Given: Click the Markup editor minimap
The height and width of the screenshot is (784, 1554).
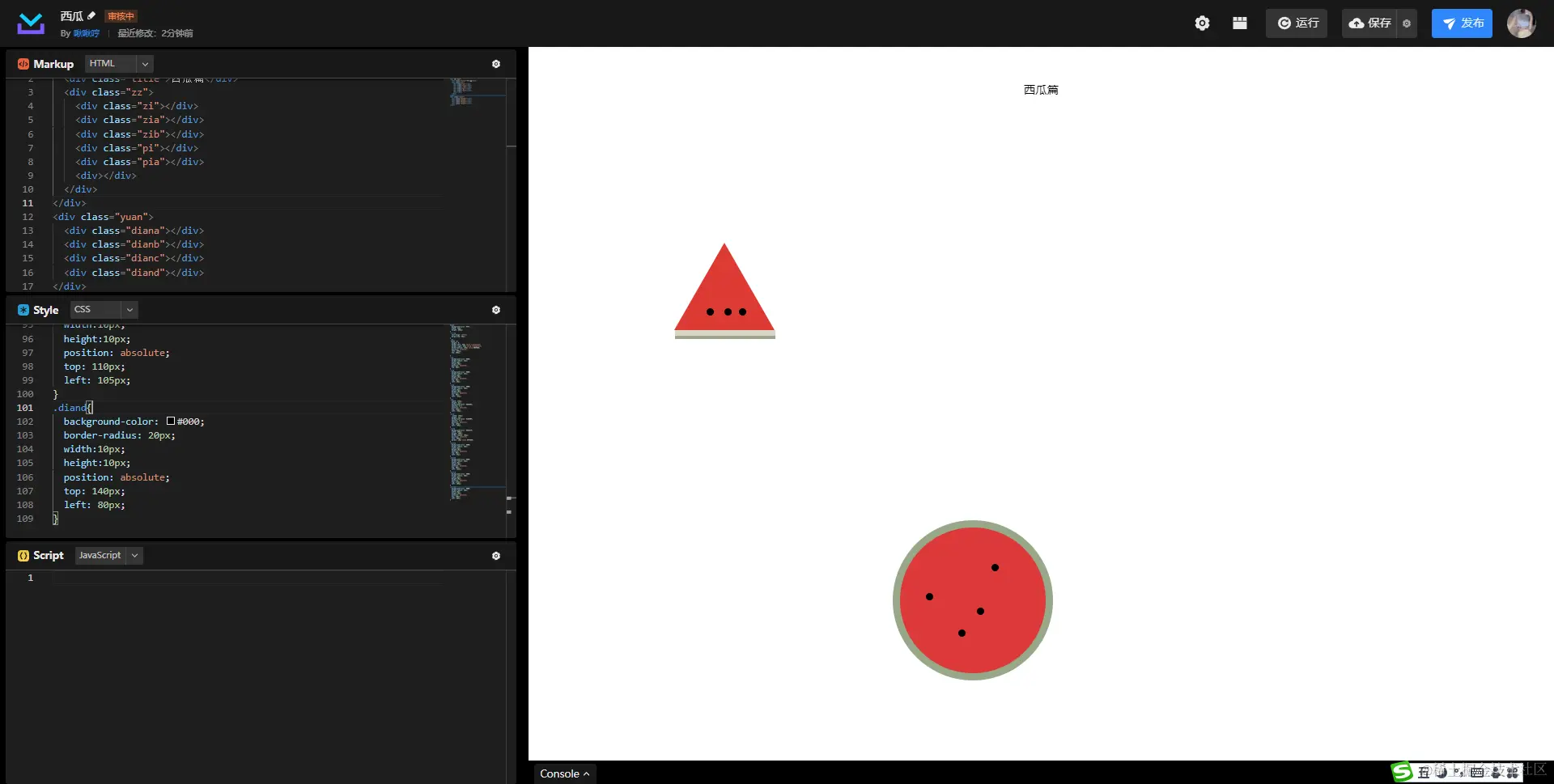Looking at the screenshot, I should click(478, 93).
